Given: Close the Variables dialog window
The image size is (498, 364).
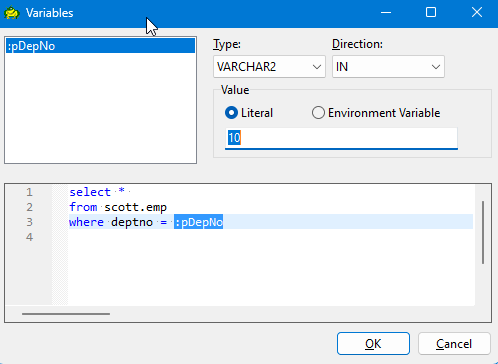Looking at the screenshot, I should (477, 13).
